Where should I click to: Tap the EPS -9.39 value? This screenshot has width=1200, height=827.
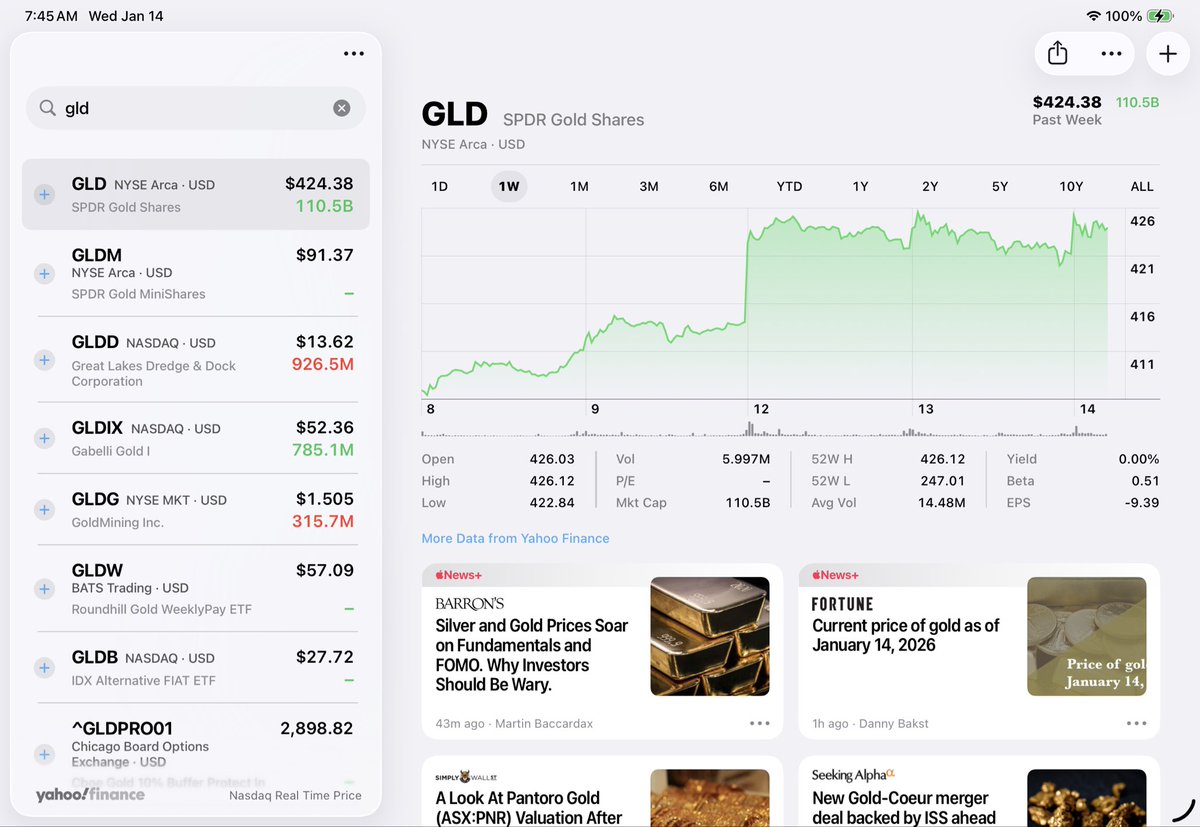click(x=1140, y=503)
